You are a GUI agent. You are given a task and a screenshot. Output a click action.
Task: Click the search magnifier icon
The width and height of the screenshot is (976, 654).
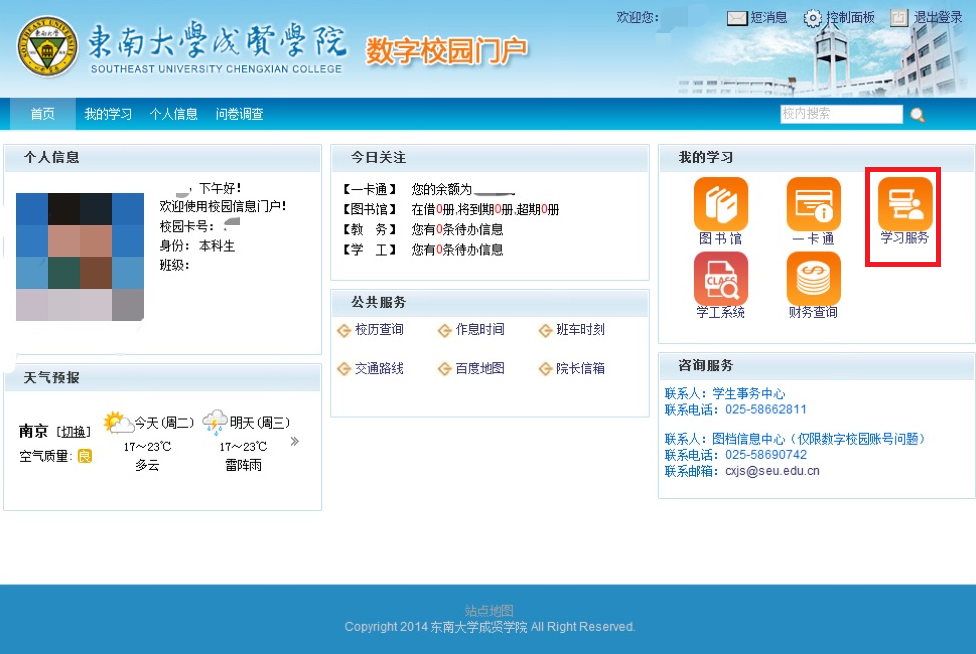tap(917, 115)
